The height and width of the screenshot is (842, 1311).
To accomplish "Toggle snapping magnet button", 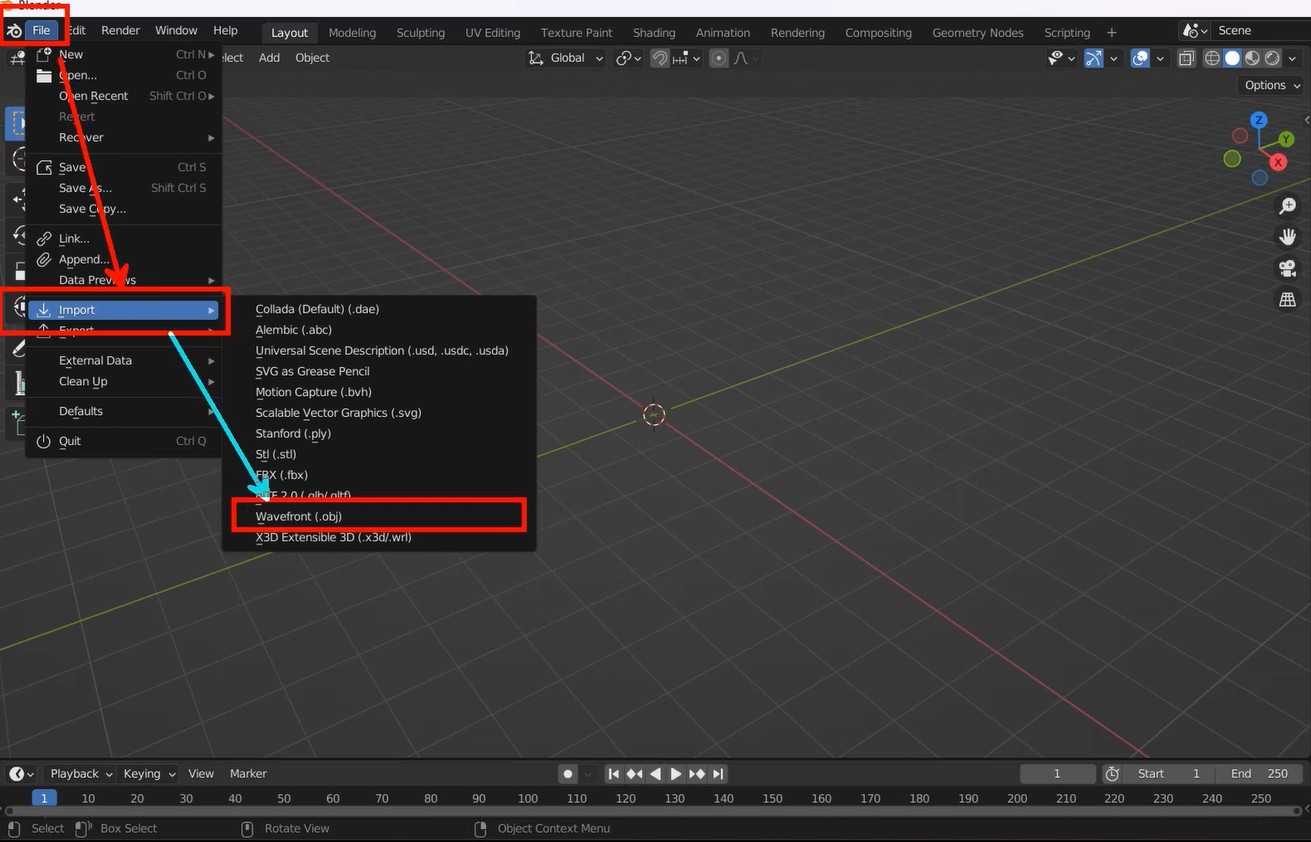I will point(660,58).
